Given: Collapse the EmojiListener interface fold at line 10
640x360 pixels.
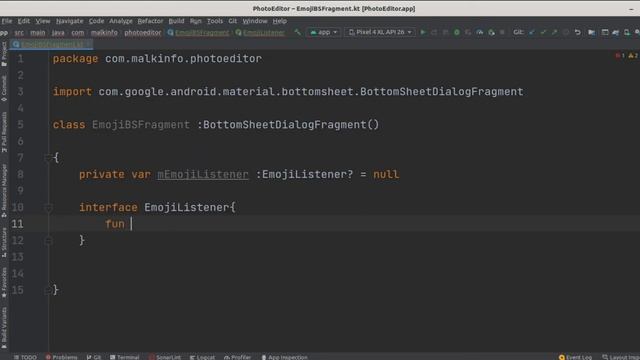Looking at the screenshot, I should click(48, 208).
